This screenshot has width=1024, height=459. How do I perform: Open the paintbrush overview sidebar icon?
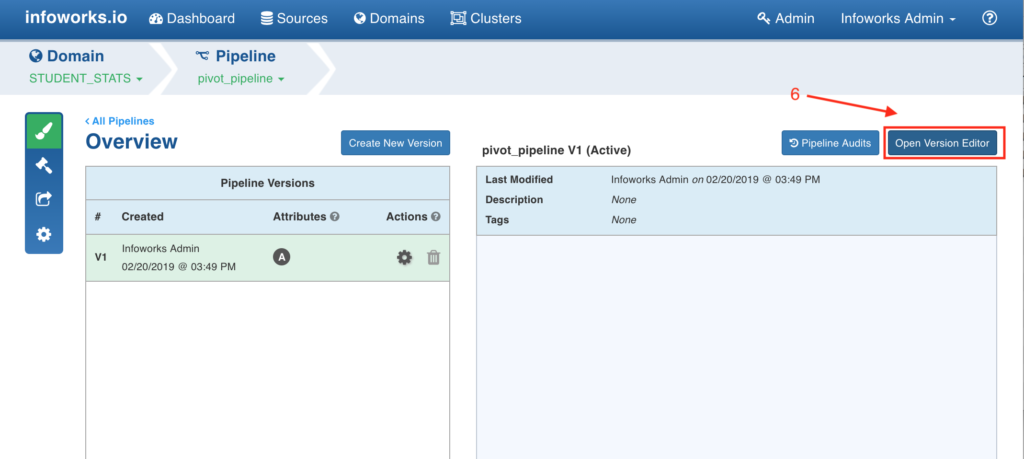[44, 133]
